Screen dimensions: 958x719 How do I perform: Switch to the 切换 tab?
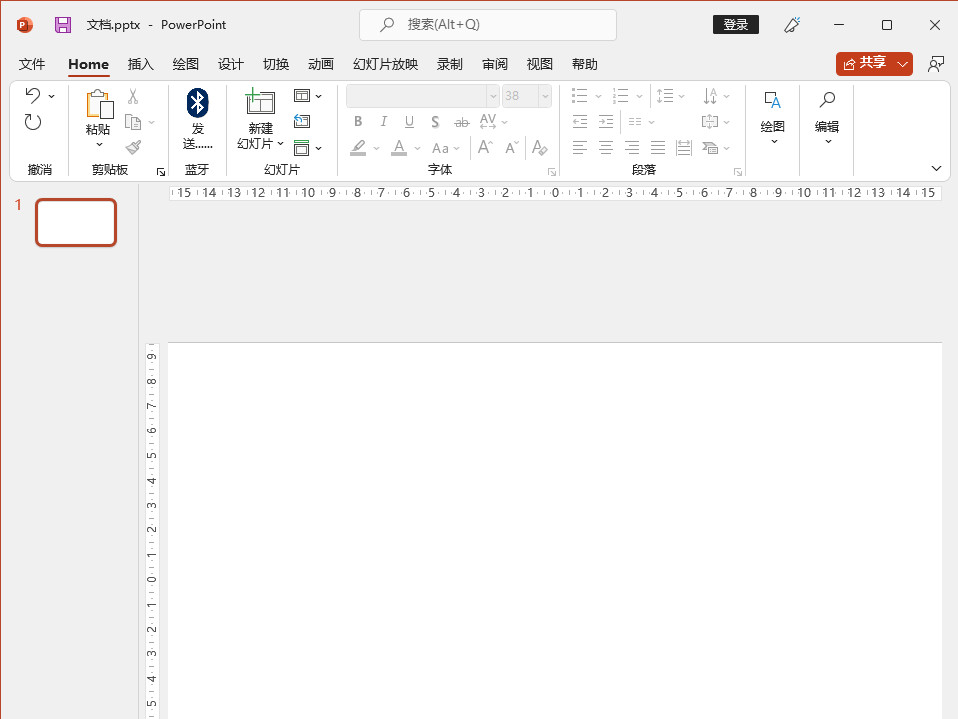pos(276,64)
